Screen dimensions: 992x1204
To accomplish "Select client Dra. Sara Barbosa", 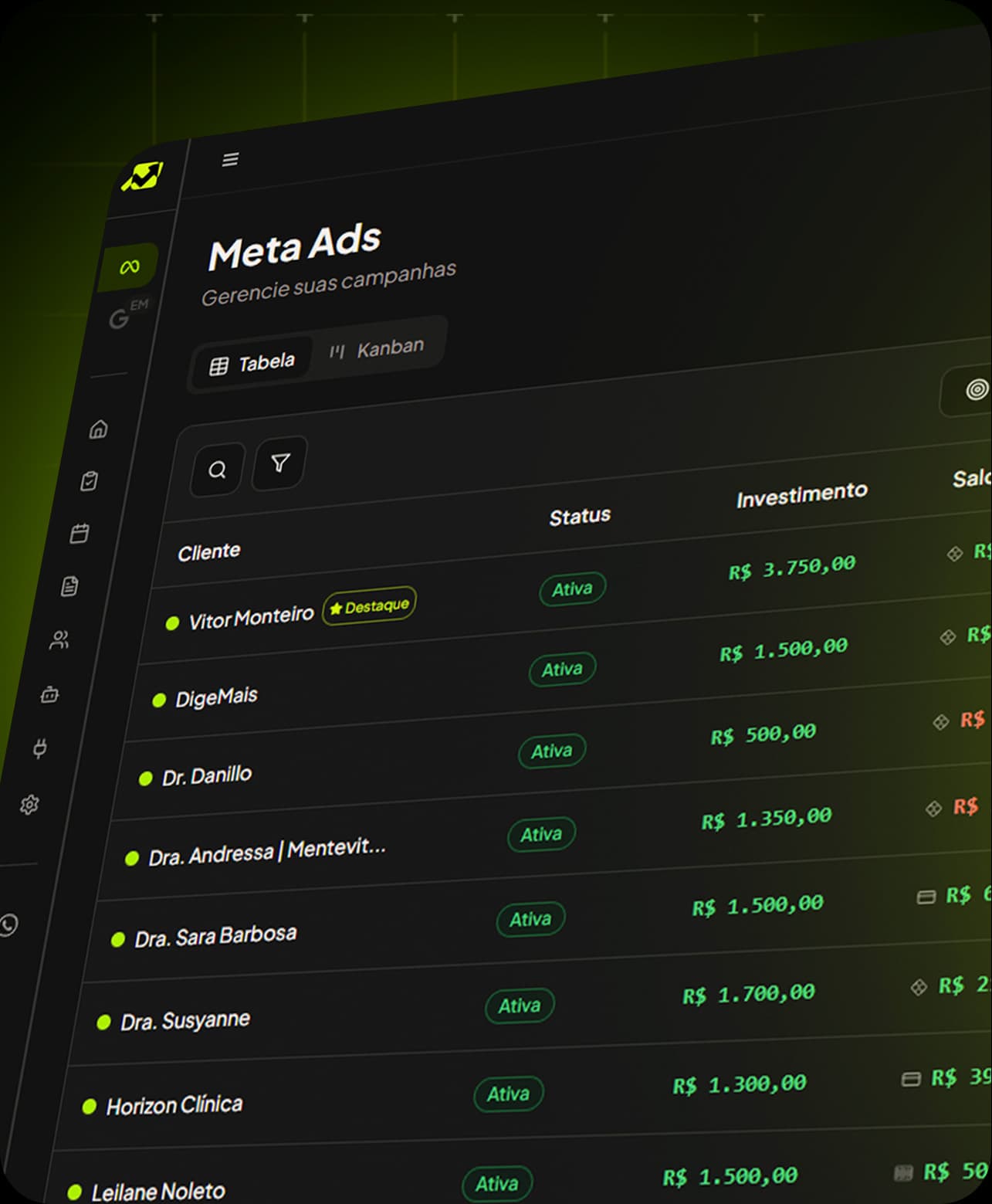I will click(215, 937).
